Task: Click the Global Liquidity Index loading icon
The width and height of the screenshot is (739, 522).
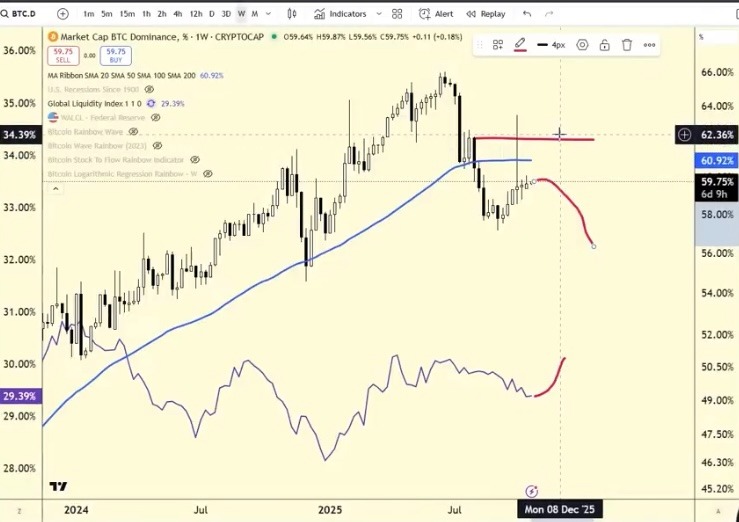Action: (151, 104)
